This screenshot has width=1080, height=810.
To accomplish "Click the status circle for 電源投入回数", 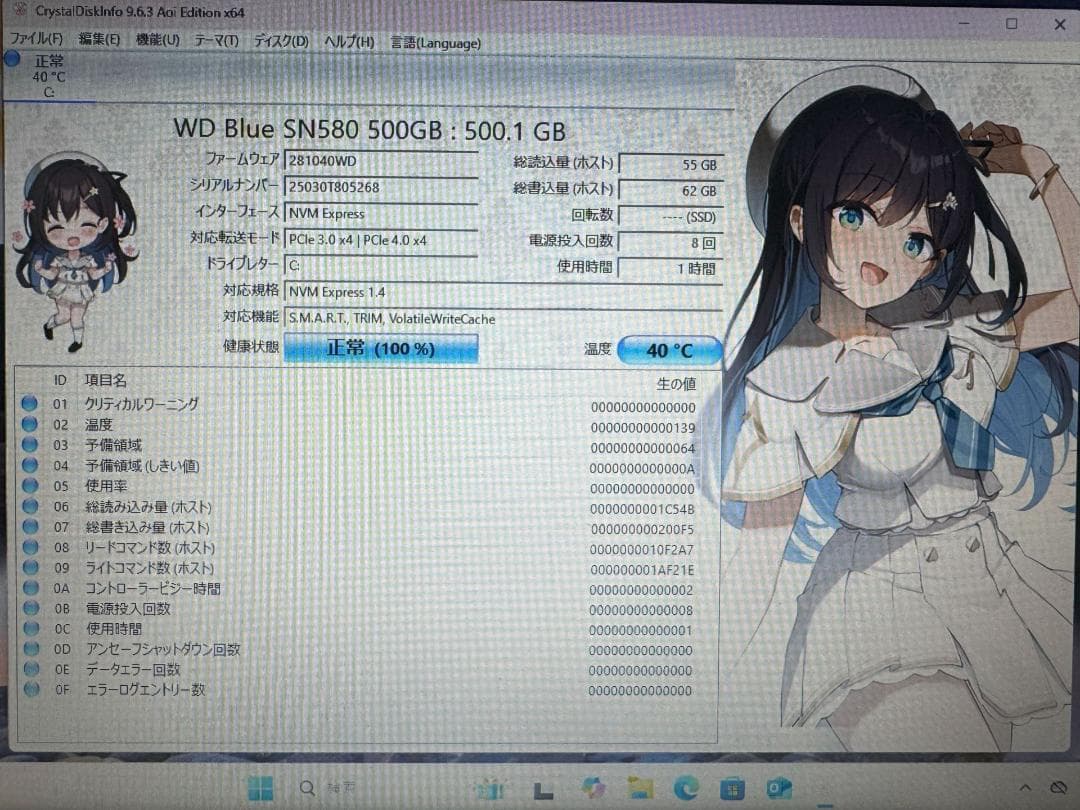I will click(31, 608).
